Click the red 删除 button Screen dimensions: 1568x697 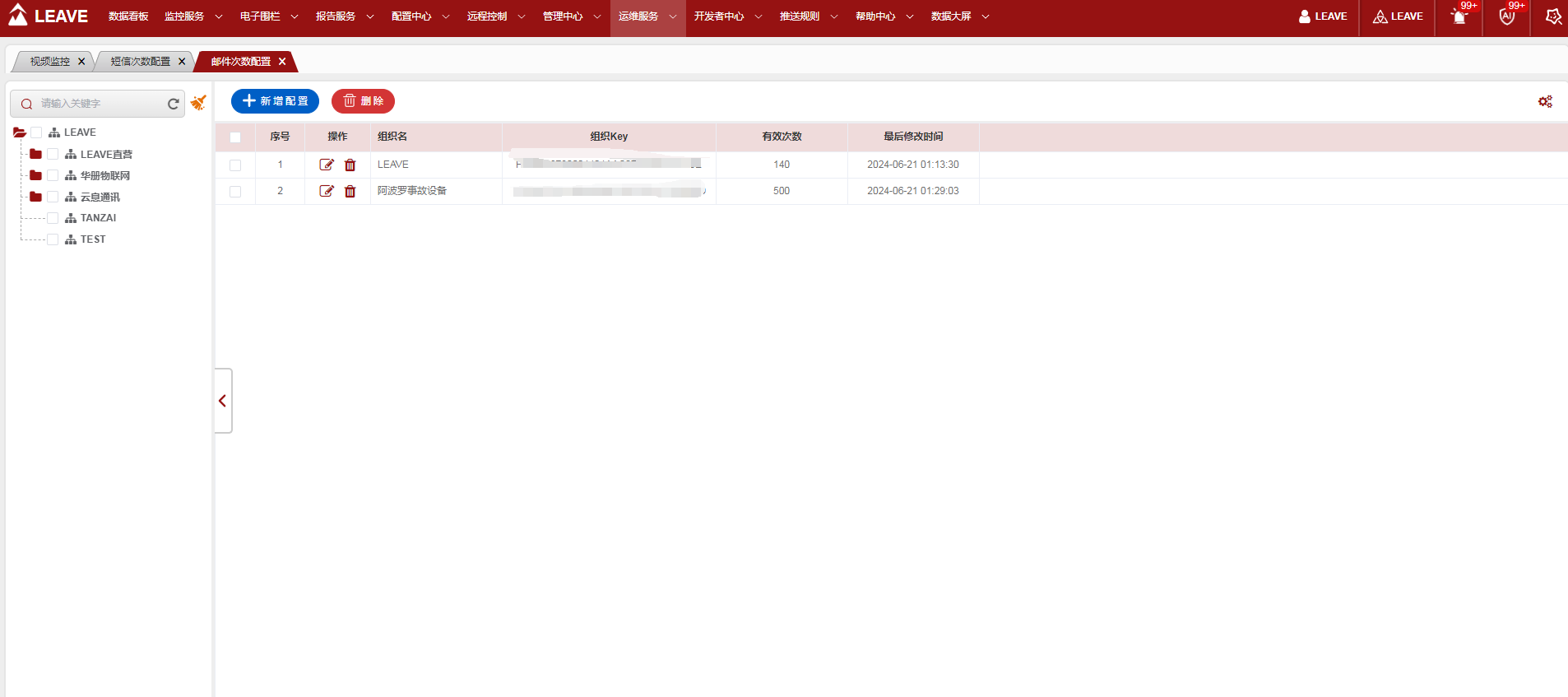pos(363,101)
